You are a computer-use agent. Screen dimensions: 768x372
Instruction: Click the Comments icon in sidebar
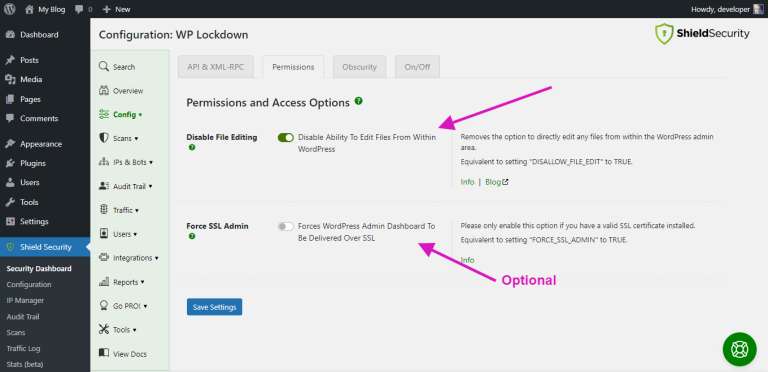click(x=10, y=118)
